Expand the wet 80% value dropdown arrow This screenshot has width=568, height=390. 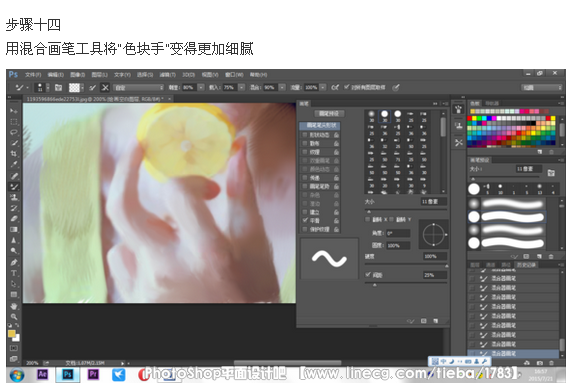click(x=201, y=87)
